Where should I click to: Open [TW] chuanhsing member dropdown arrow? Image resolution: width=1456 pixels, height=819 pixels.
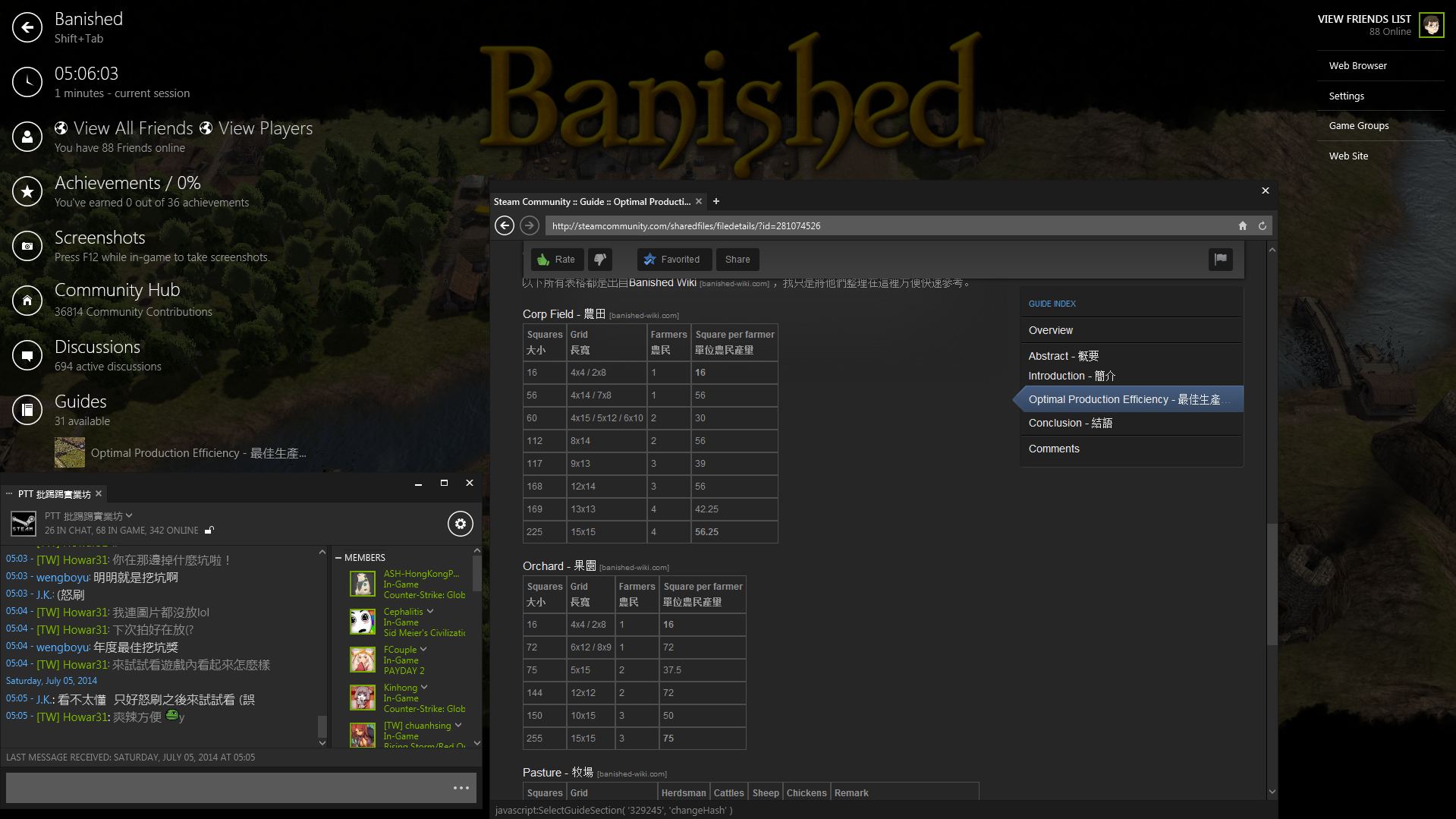(x=458, y=725)
